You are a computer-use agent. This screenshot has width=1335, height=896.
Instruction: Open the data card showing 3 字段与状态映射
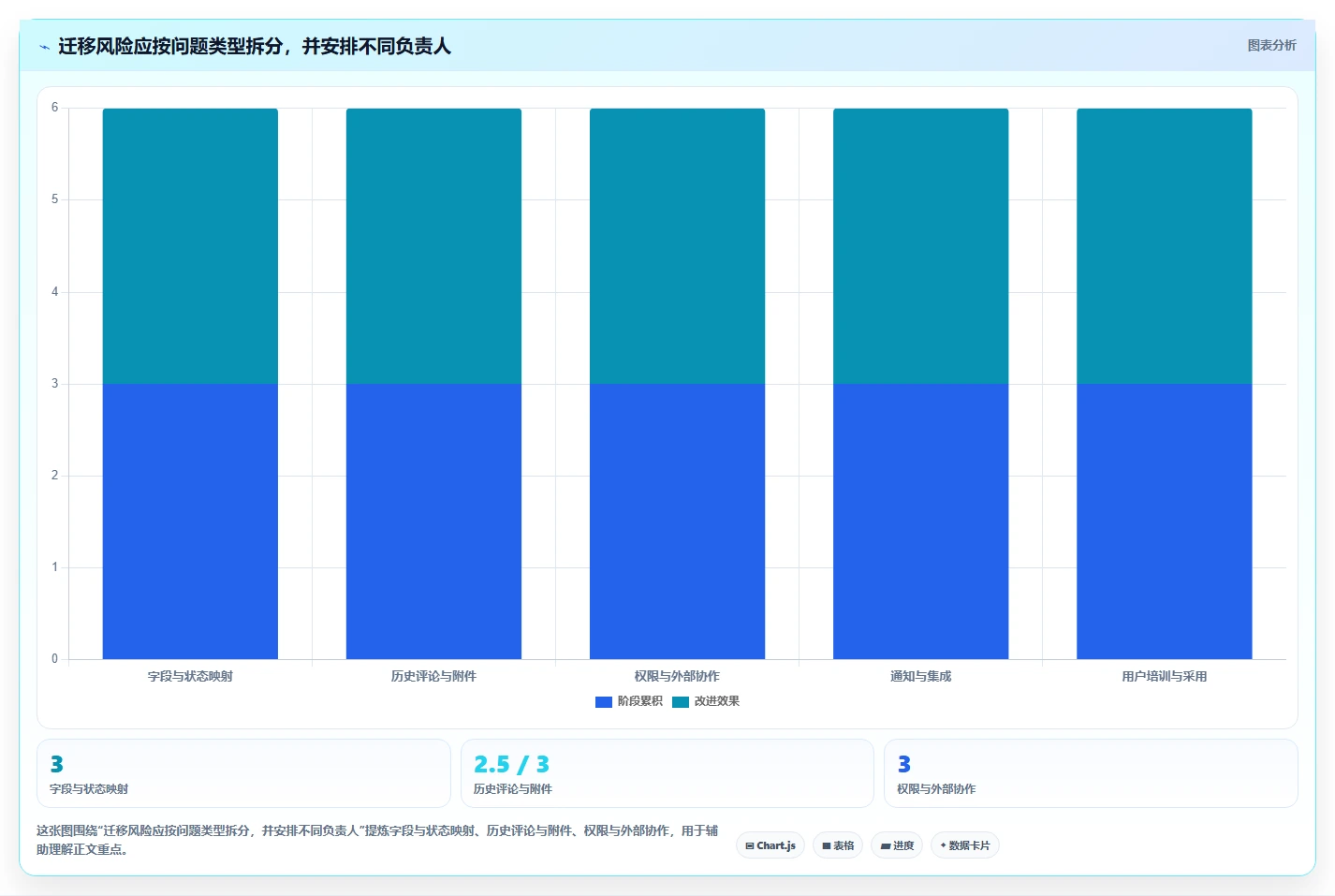coord(243,773)
